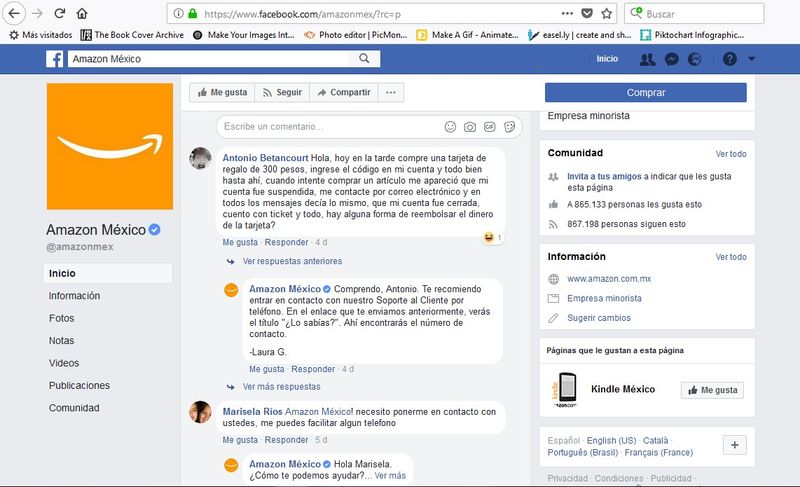
Task: Open the Messenger icon in Facebook header
Action: coord(671,59)
